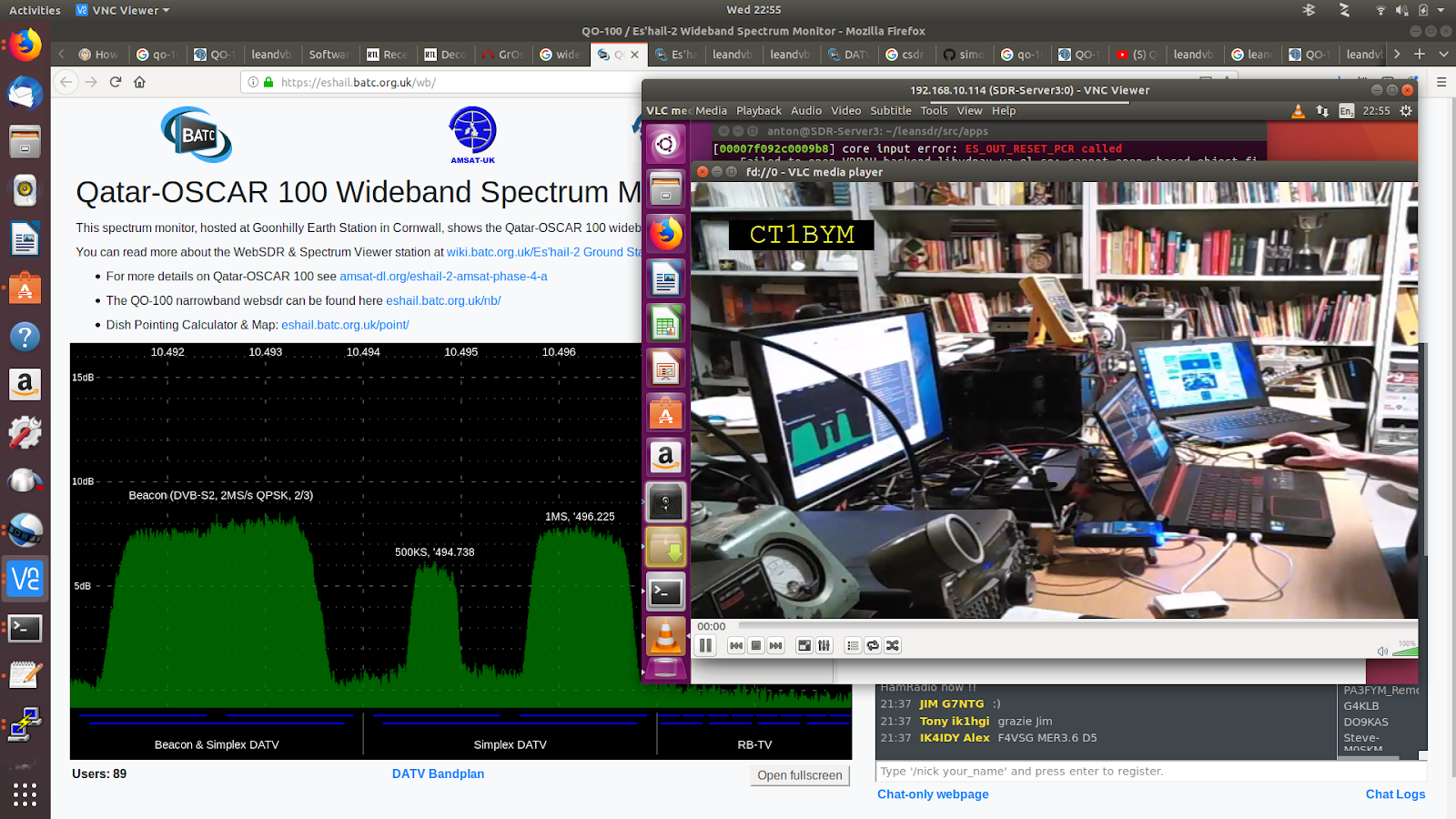
Task: Open Ubuntu Software in remote launcher
Action: 666,412
